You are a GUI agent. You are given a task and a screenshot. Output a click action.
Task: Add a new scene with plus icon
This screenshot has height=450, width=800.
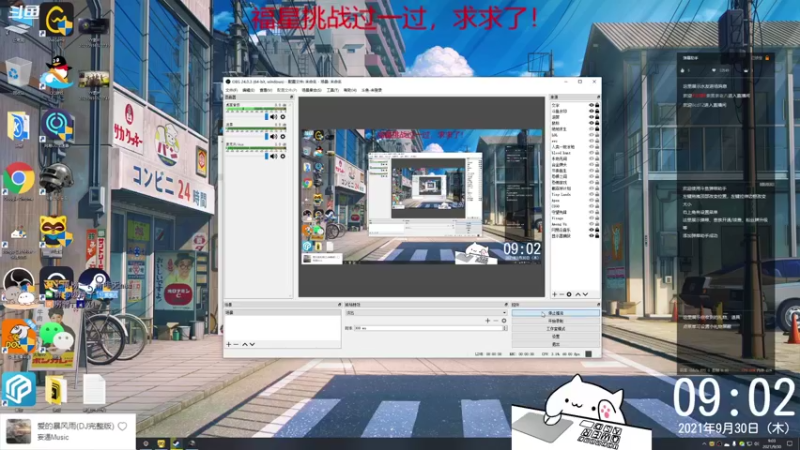[x=229, y=344]
